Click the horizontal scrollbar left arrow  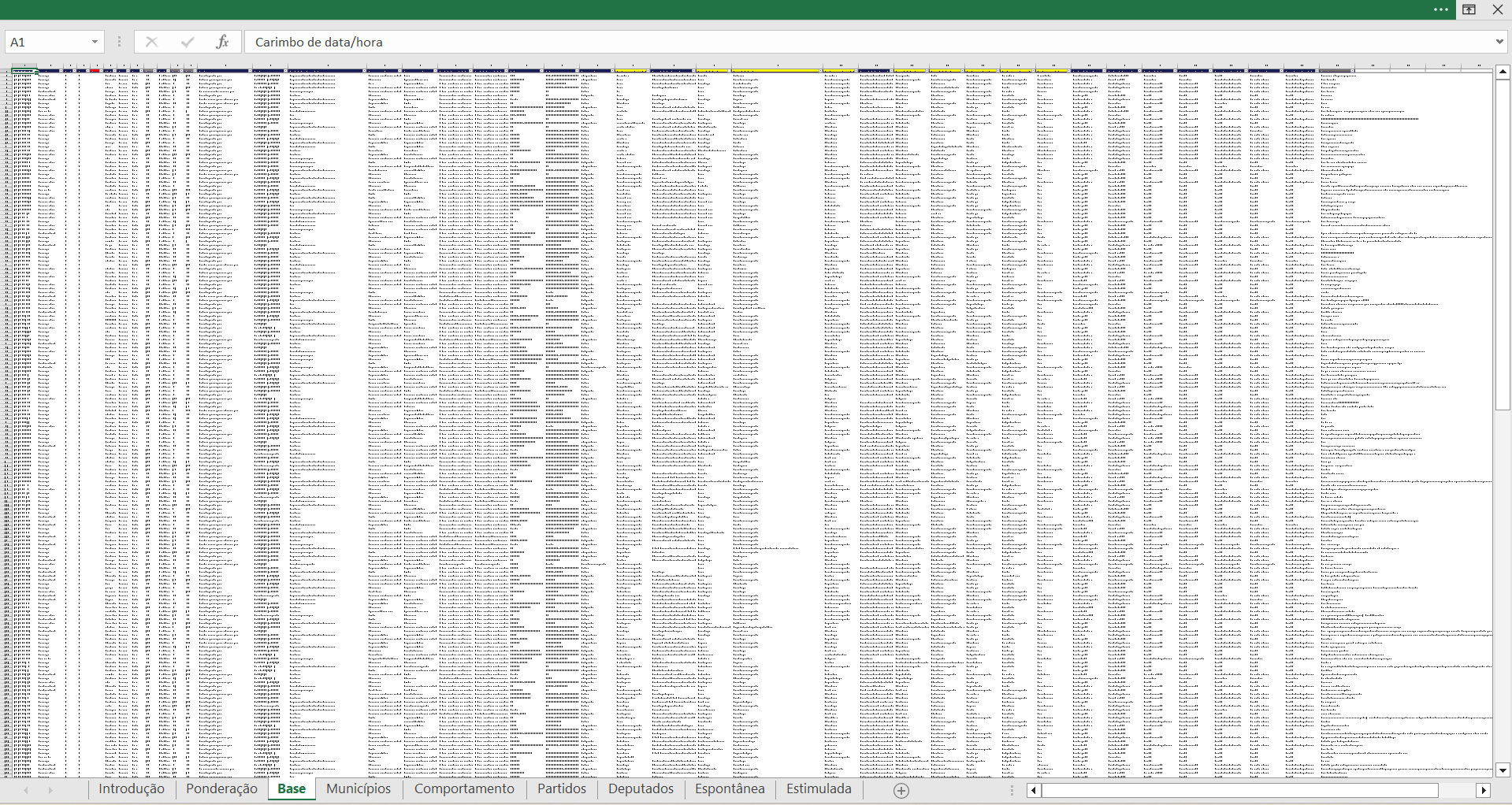coord(1033,790)
